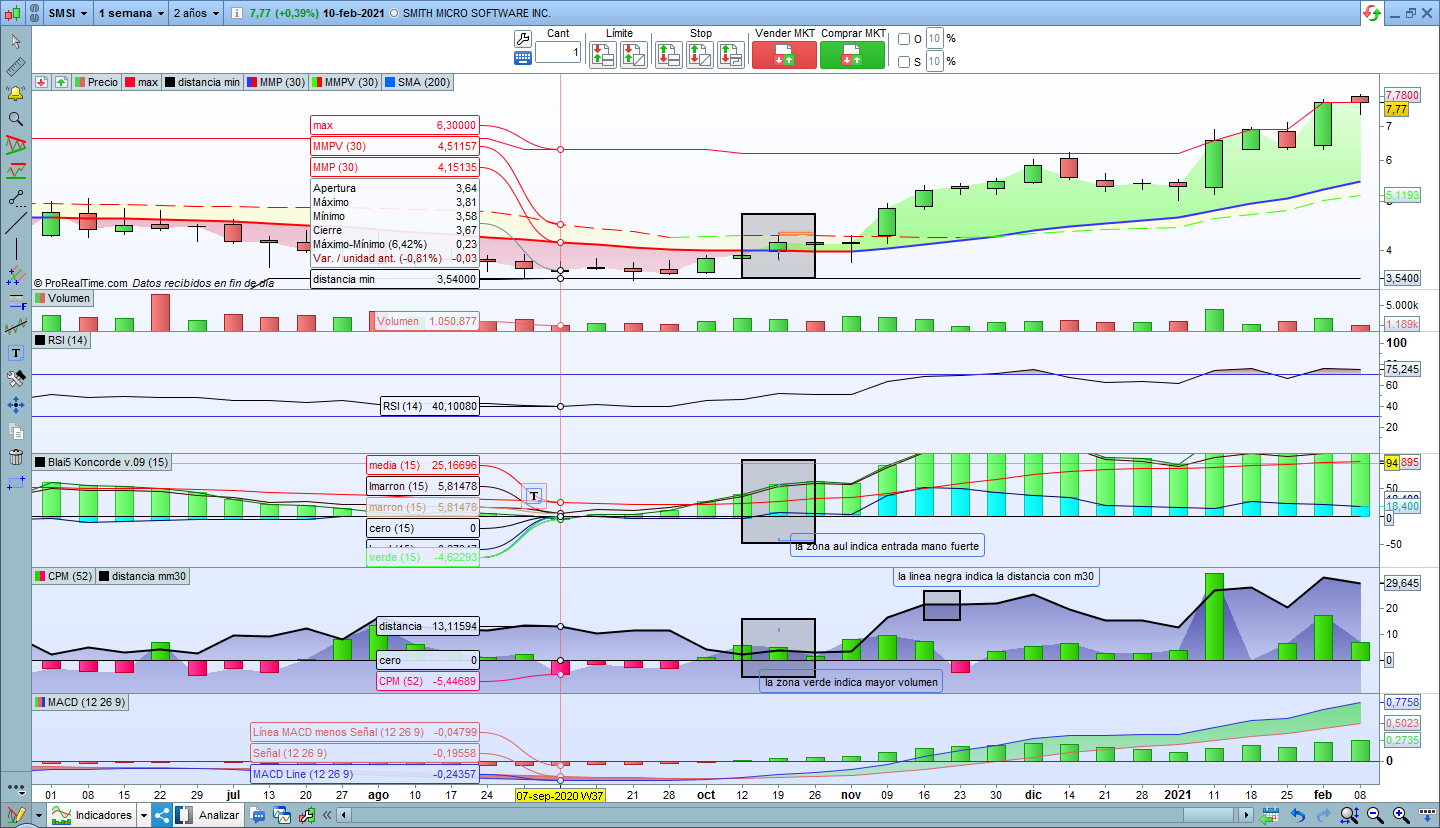Open the RSI (14) panel label
This screenshot has width=1440, height=828.
click(x=62, y=340)
